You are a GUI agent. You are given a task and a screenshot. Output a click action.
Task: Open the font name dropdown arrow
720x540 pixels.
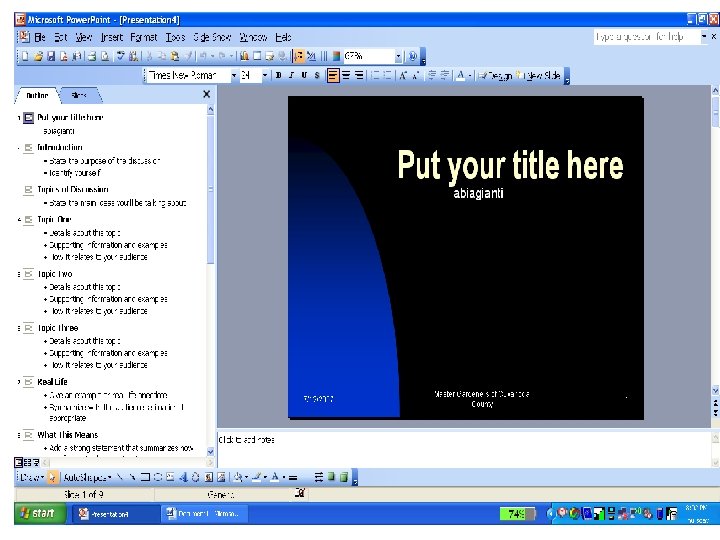point(233,75)
